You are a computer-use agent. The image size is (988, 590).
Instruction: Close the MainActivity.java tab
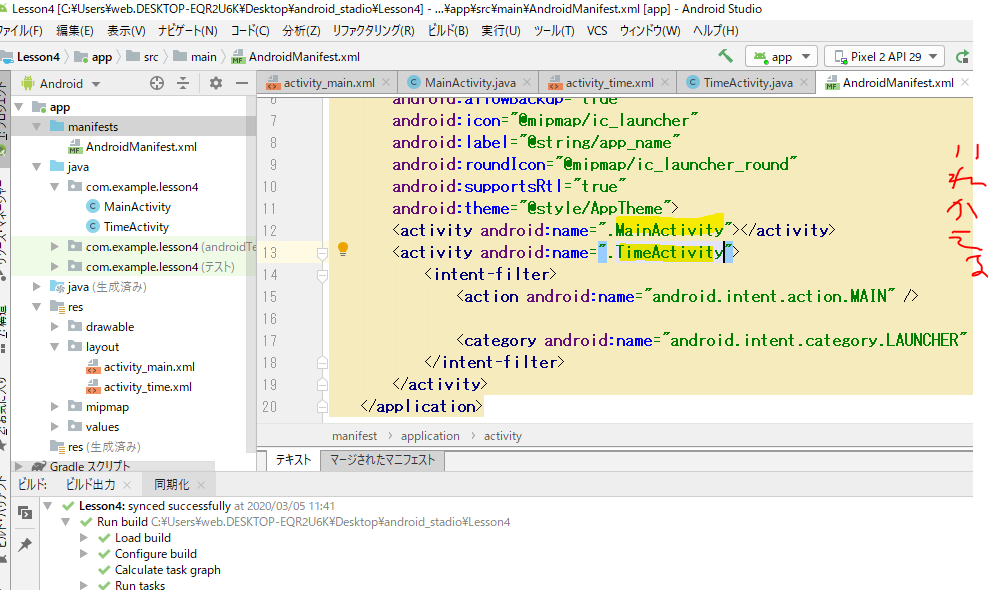click(x=527, y=83)
